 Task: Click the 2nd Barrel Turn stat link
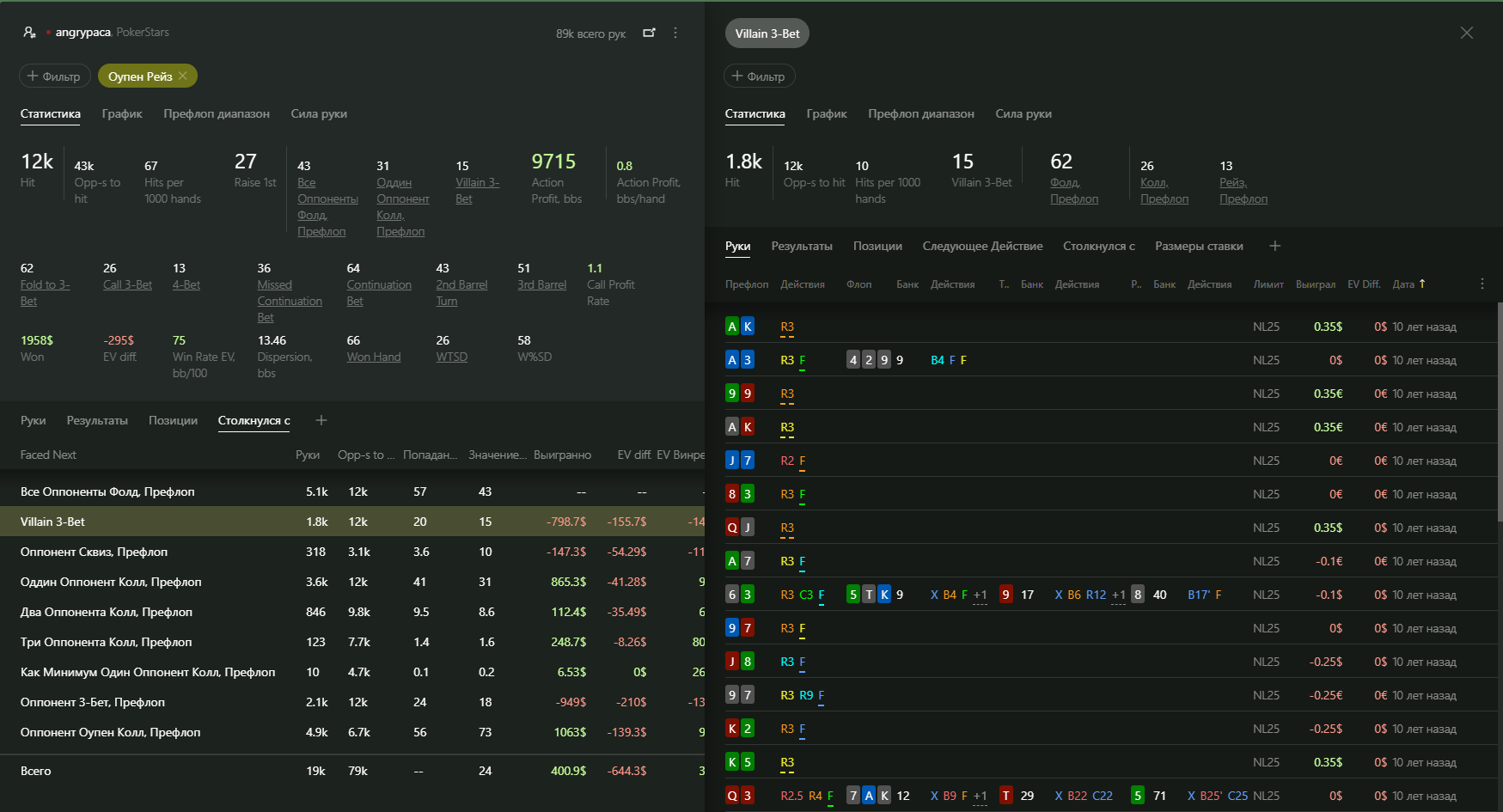tap(461, 292)
